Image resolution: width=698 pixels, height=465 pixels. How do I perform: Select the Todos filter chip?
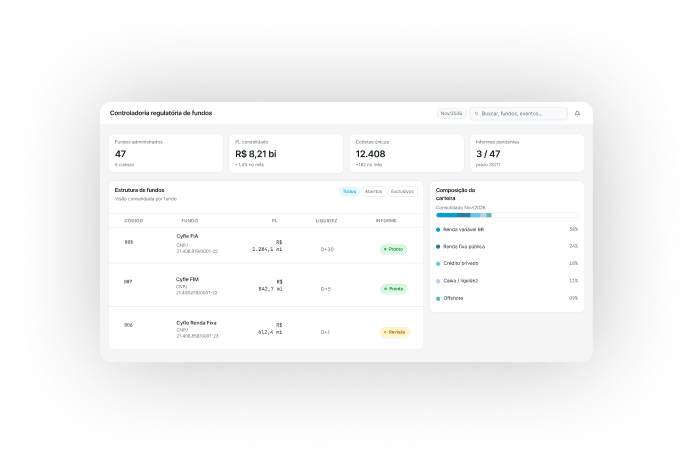point(349,191)
